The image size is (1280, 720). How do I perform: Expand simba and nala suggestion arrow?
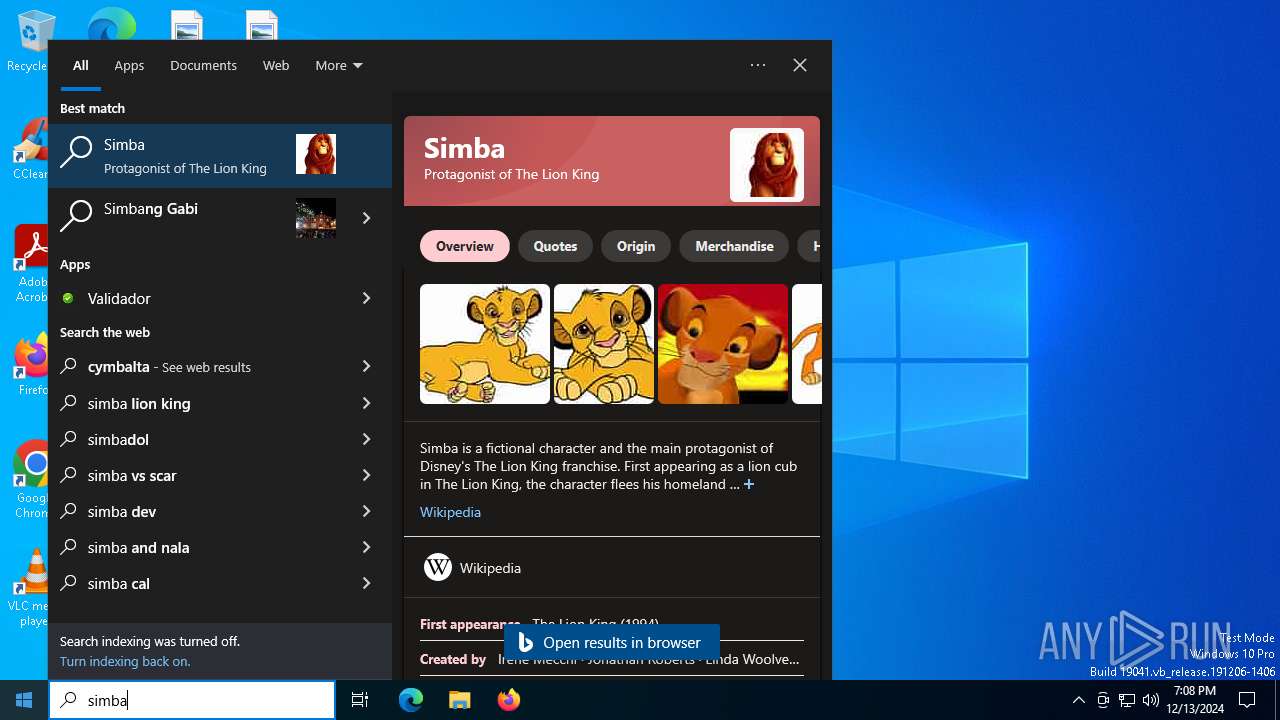tap(366, 547)
